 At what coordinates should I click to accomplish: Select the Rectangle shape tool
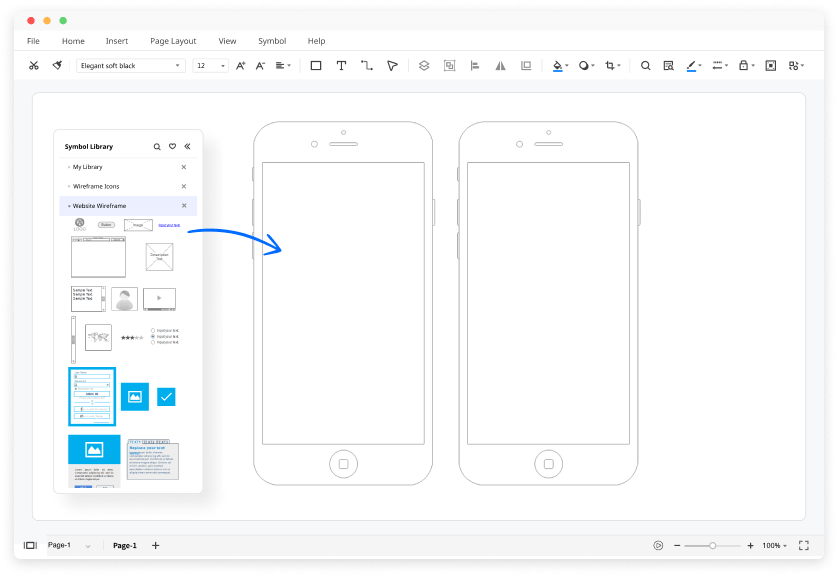point(316,65)
